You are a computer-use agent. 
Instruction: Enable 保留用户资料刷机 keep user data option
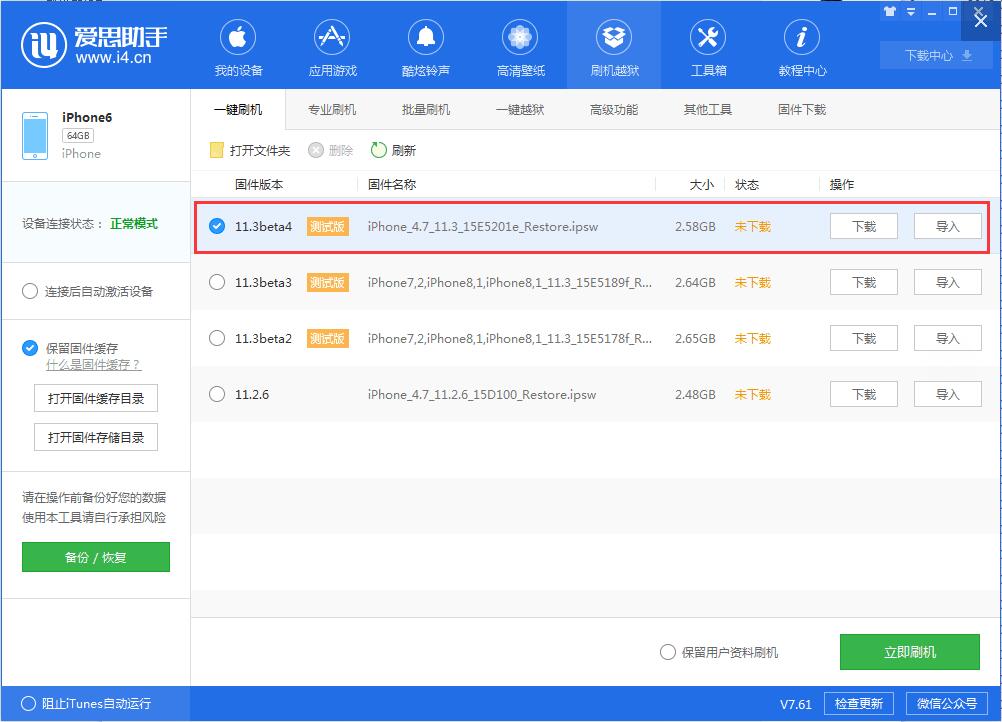(667, 651)
